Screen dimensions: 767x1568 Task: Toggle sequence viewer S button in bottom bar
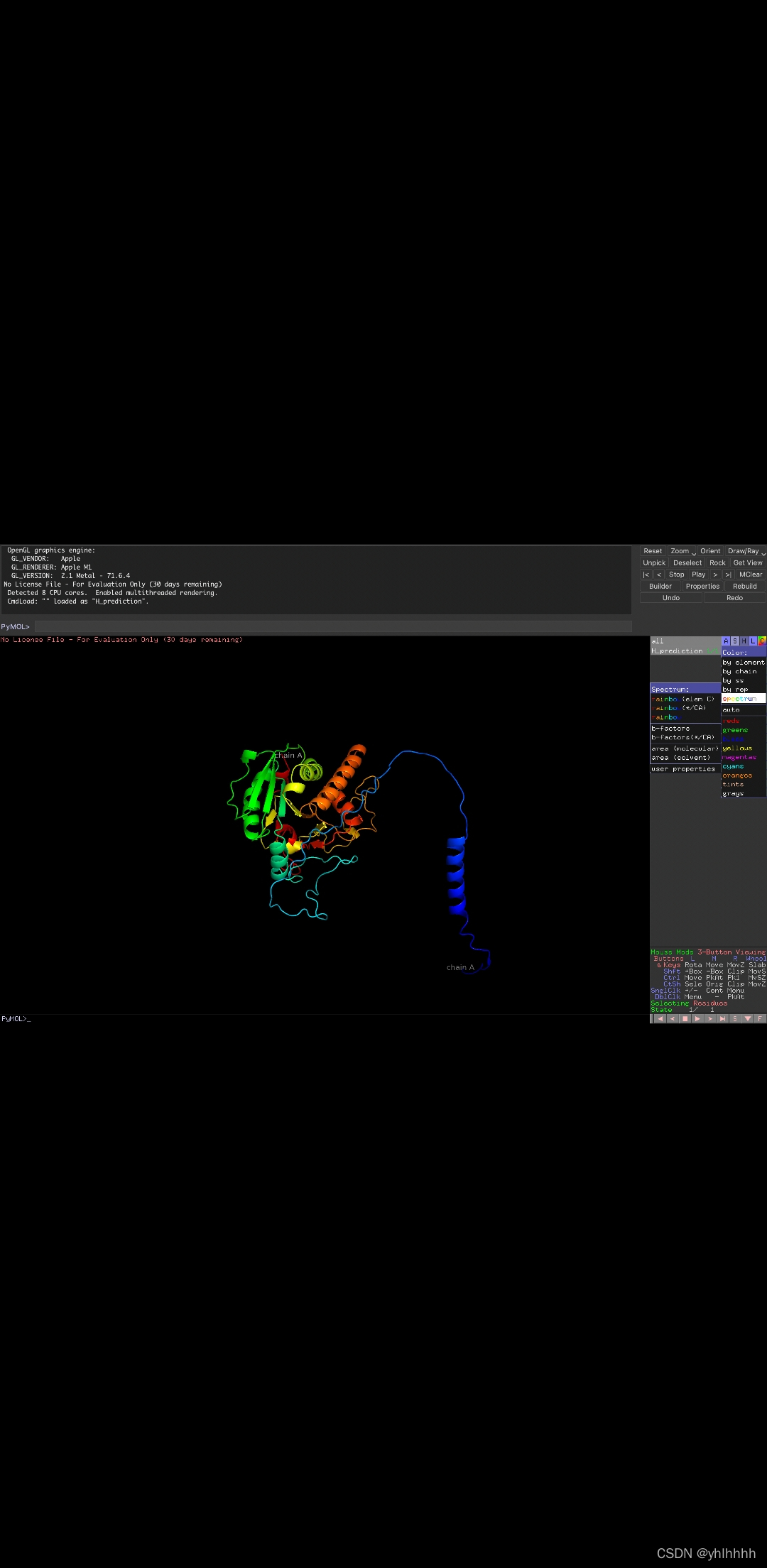click(x=735, y=1018)
